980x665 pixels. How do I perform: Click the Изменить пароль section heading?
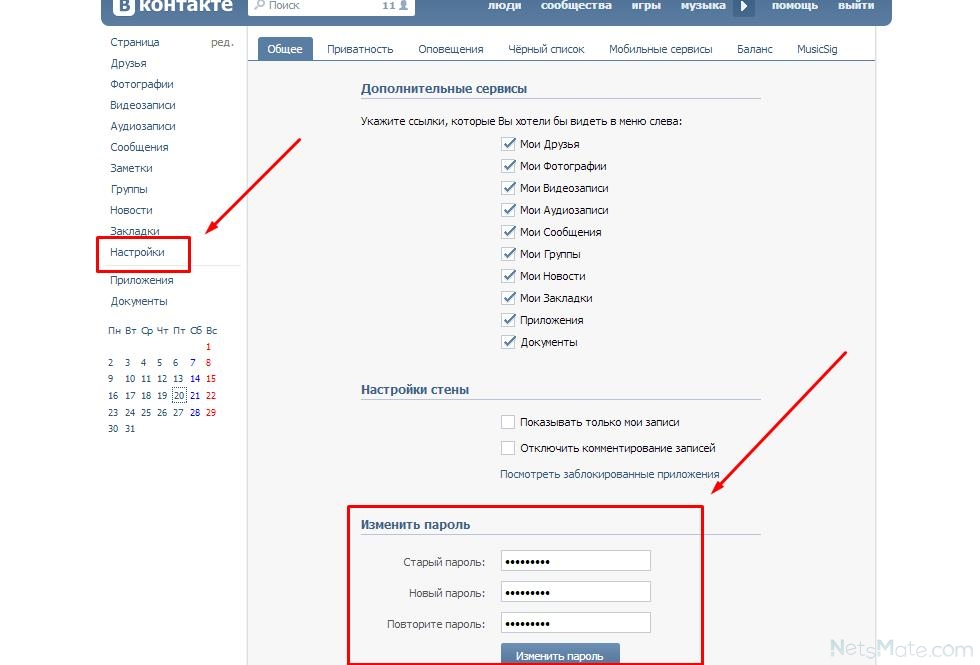pyautogui.click(x=415, y=524)
